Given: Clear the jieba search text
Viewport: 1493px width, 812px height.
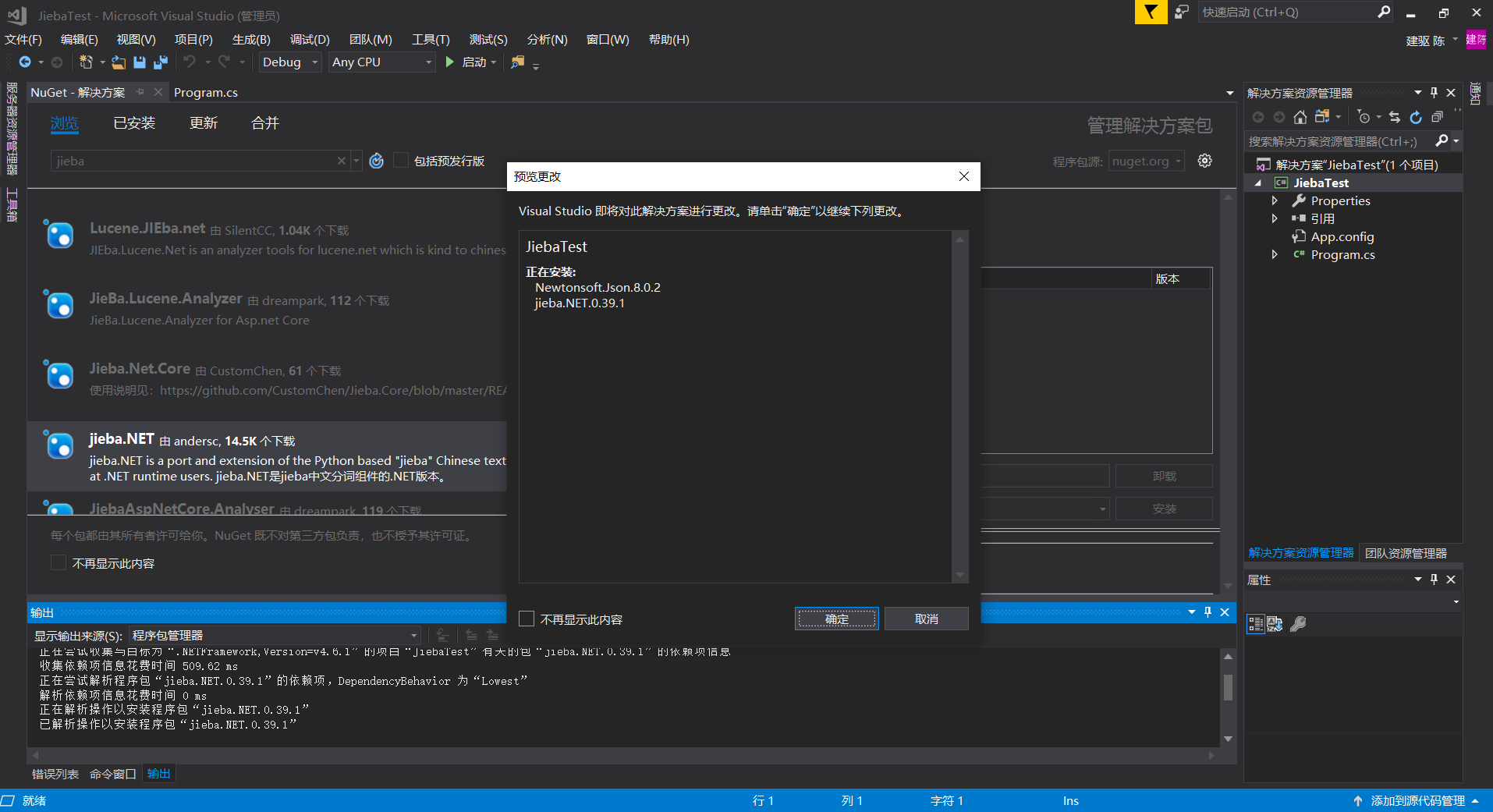Looking at the screenshot, I should tap(341, 161).
